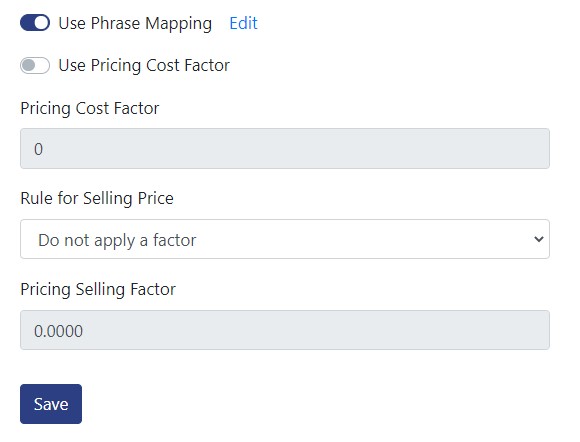This screenshot has height=442, width=580.
Task: Disable the Use Phrase Mapping switch
Action: pyautogui.click(x=35, y=23)
